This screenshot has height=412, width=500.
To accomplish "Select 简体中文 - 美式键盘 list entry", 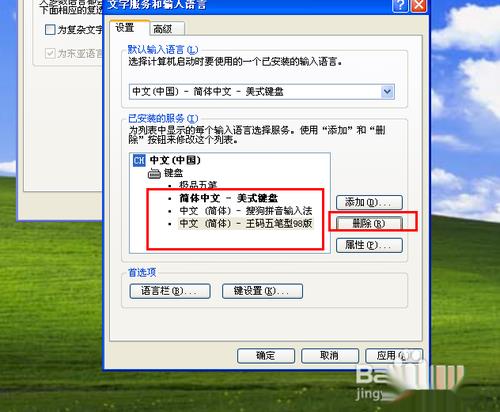I will tap(229, 198).
